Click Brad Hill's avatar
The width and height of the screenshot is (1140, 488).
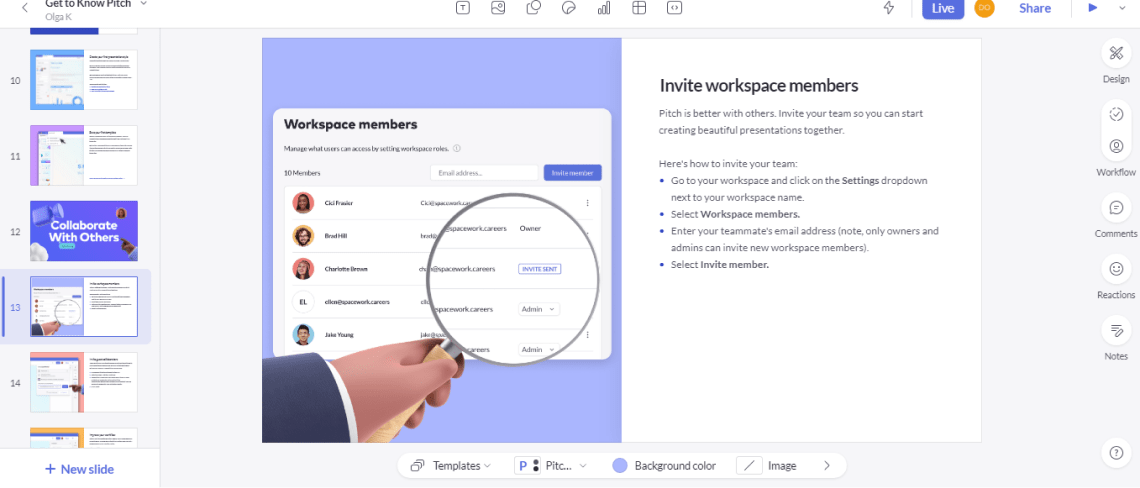pos(303,236)
